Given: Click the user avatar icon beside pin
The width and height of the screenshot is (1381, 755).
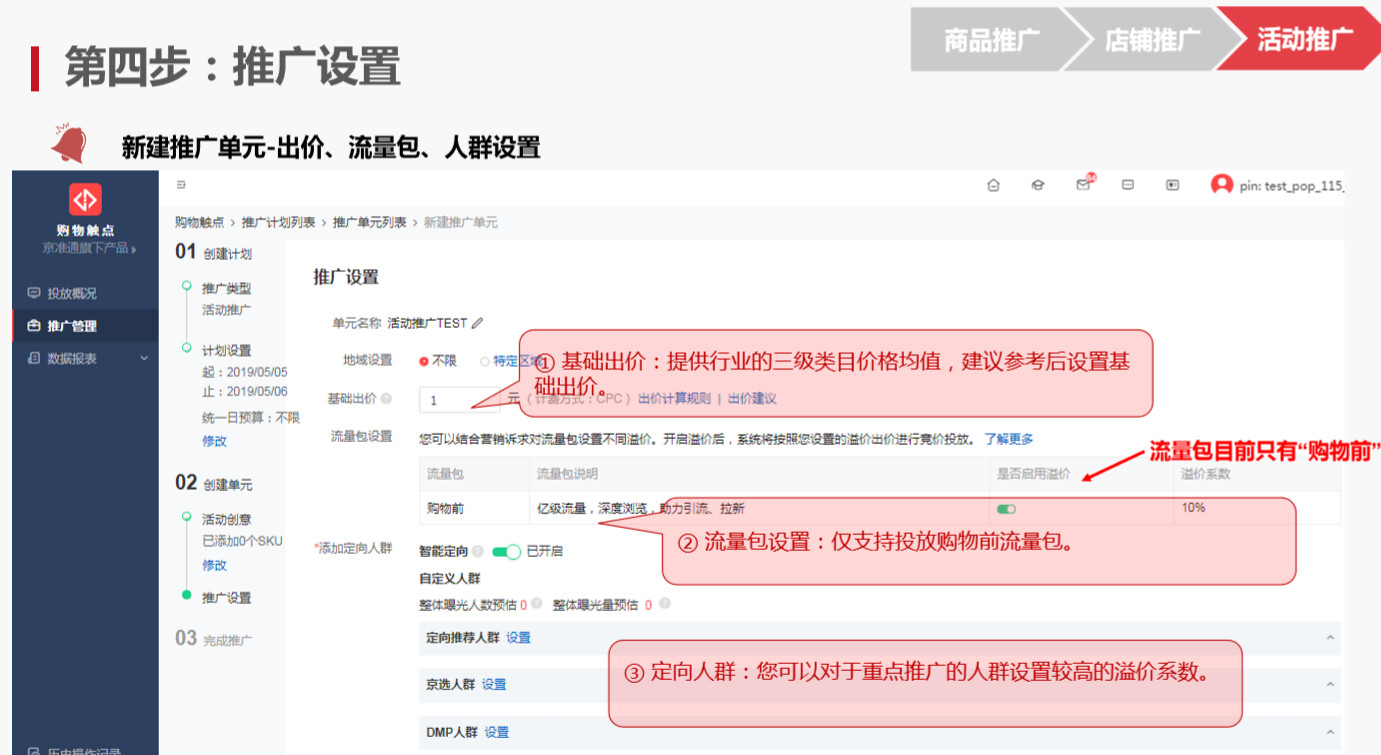Looking at the screenshot, I should 1221,185.
